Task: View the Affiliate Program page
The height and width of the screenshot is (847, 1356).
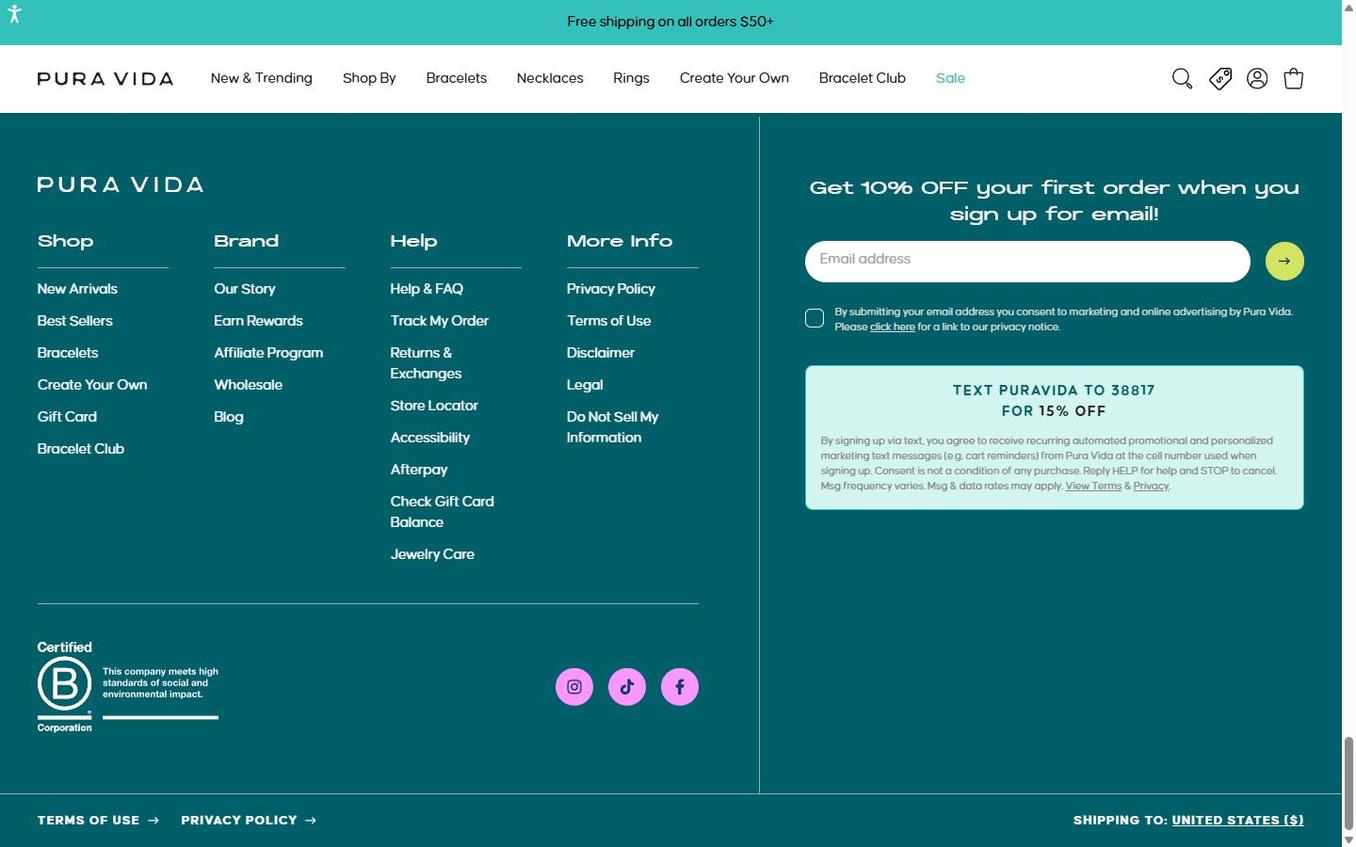Action: (x=268, y=353)
